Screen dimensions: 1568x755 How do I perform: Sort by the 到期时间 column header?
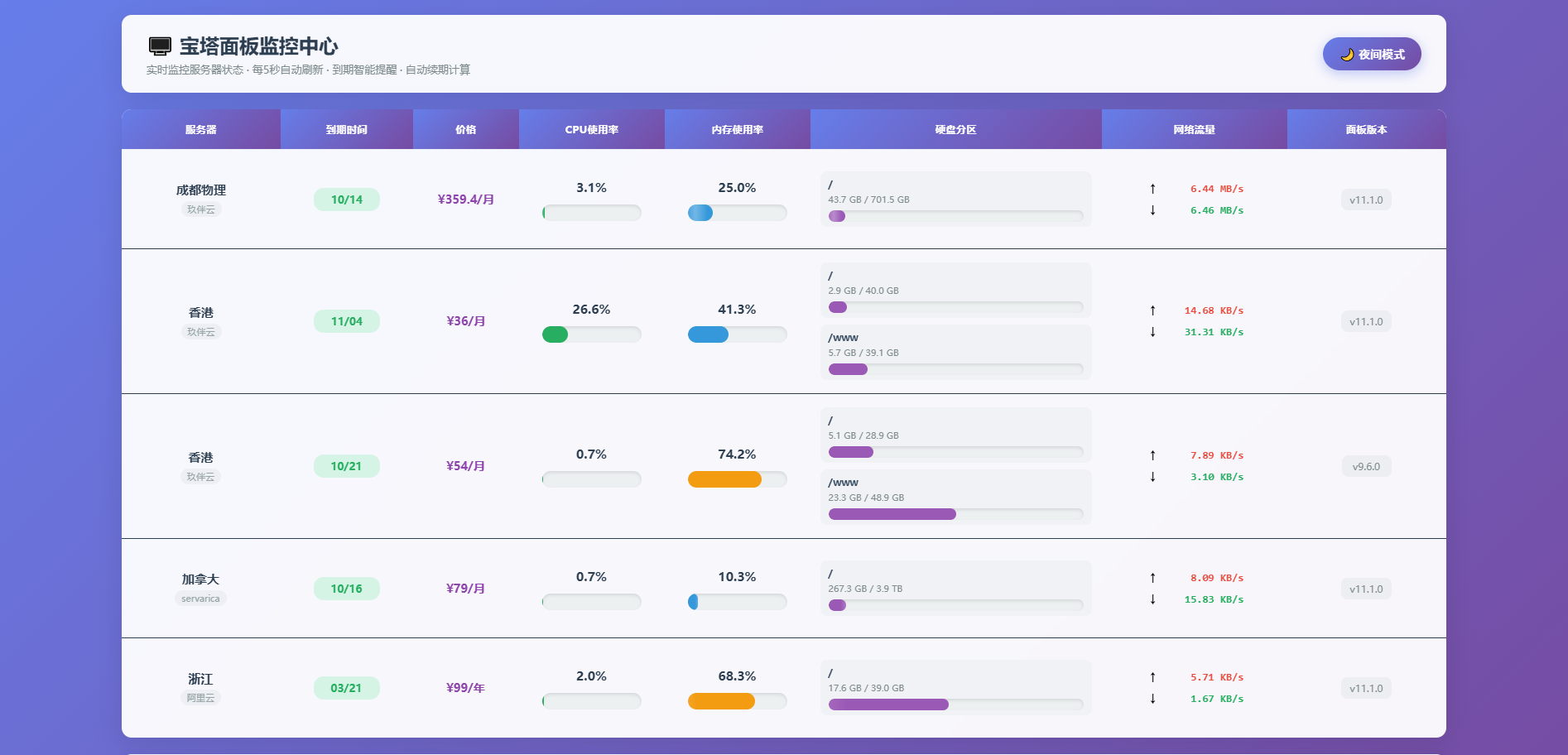tap(346, 130)
